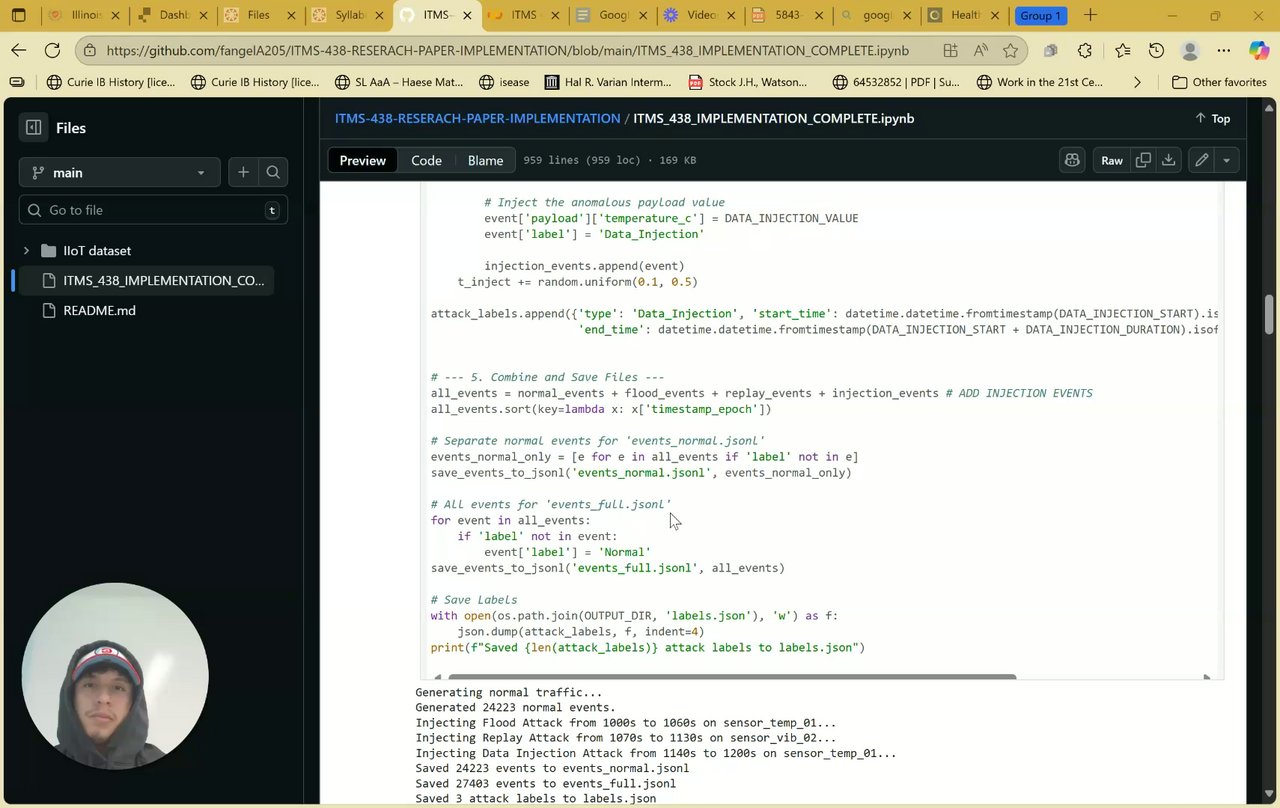This screenshot has width=1280, height=808.
Task: Open the SL AaA – Haese Mat bookmark
Action: (x=399, y=82)
